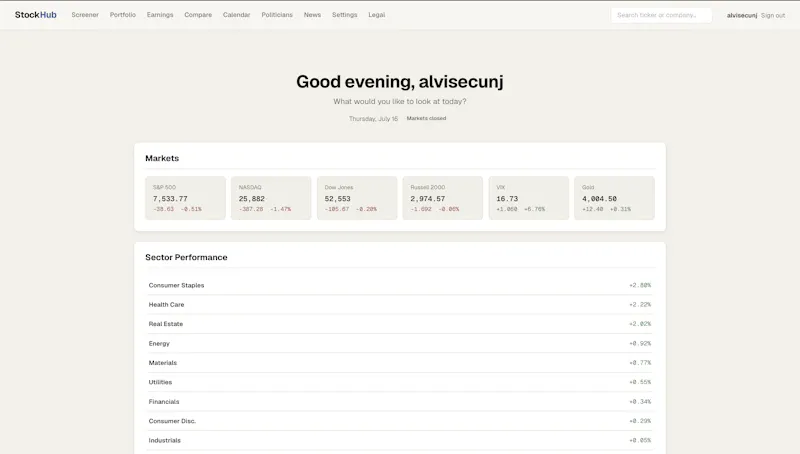This screenshot has height=454, width=800.
Task: Select the NASDAQ market card
Action: click(x=271, y=198)
